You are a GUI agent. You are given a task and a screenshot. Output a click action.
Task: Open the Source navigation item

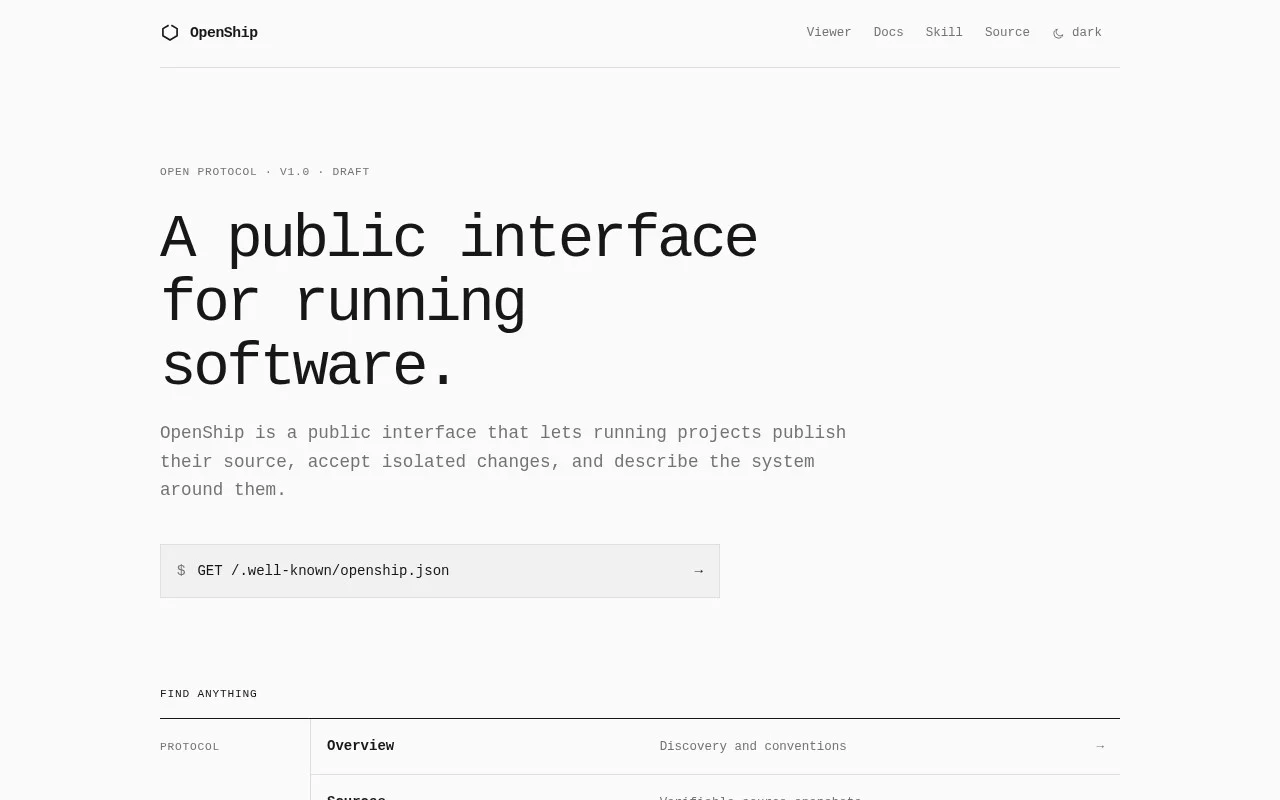tap(1007, 33)
